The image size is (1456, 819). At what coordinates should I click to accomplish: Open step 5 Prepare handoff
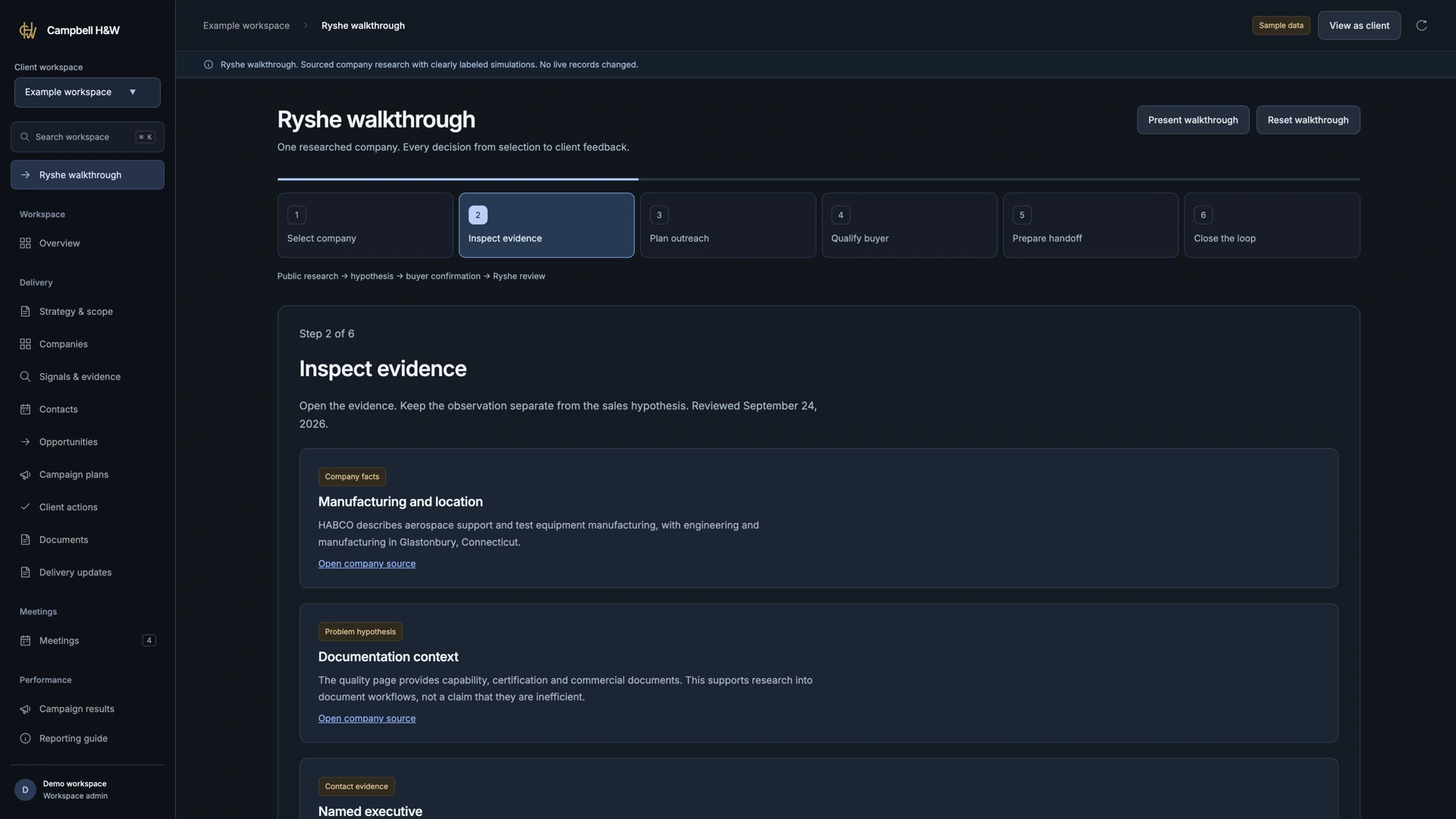point(1090,225)
